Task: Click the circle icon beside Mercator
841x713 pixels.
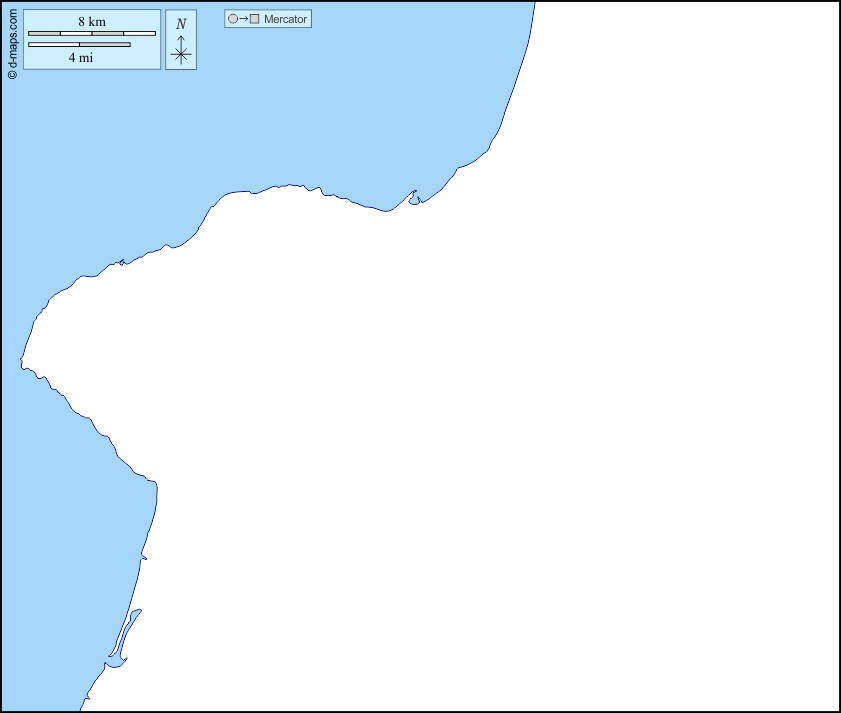Action: [233, 19]
